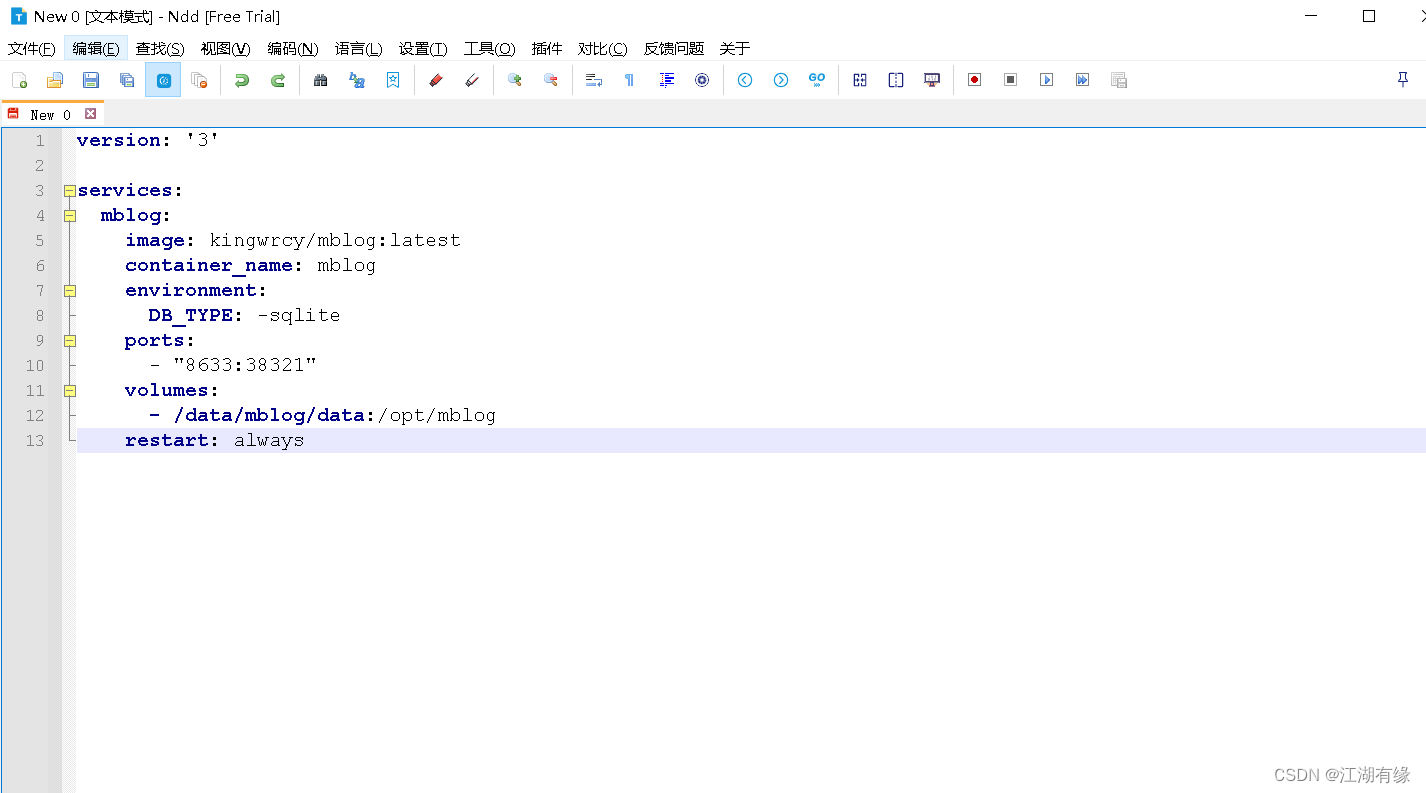Toggle the pin icon on the toolbar
1426x793 pixels.
tap(1403, 80)
